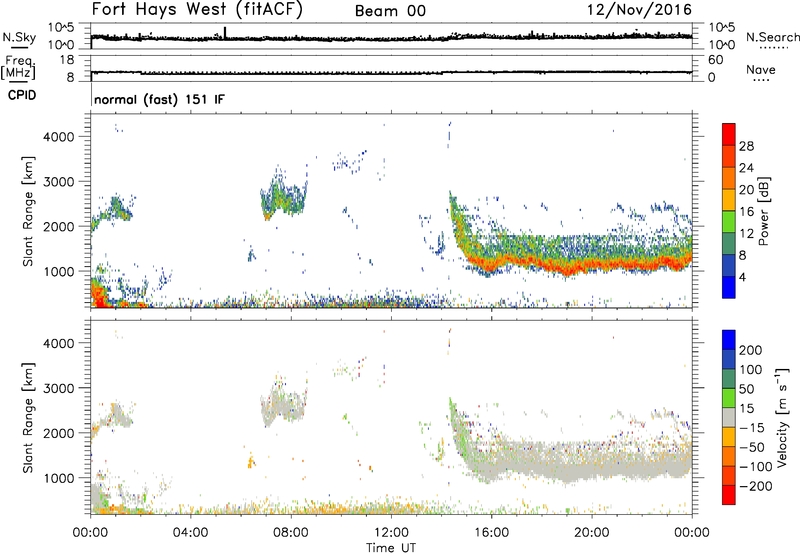Click the '12' label on Power colorbar

coord(746,234)
